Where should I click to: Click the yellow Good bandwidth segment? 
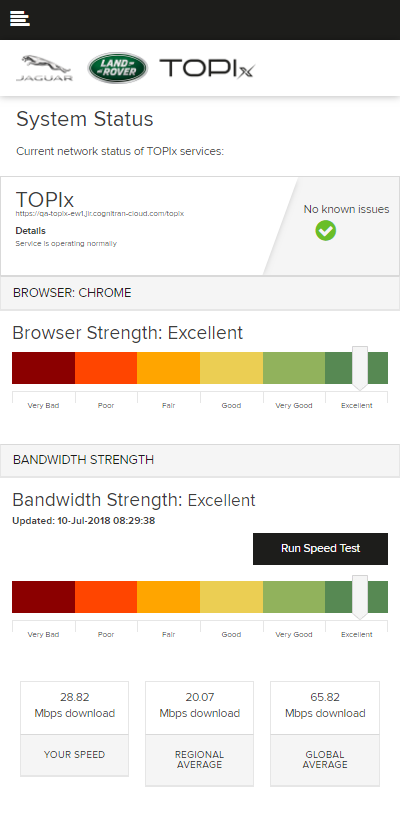231,597
